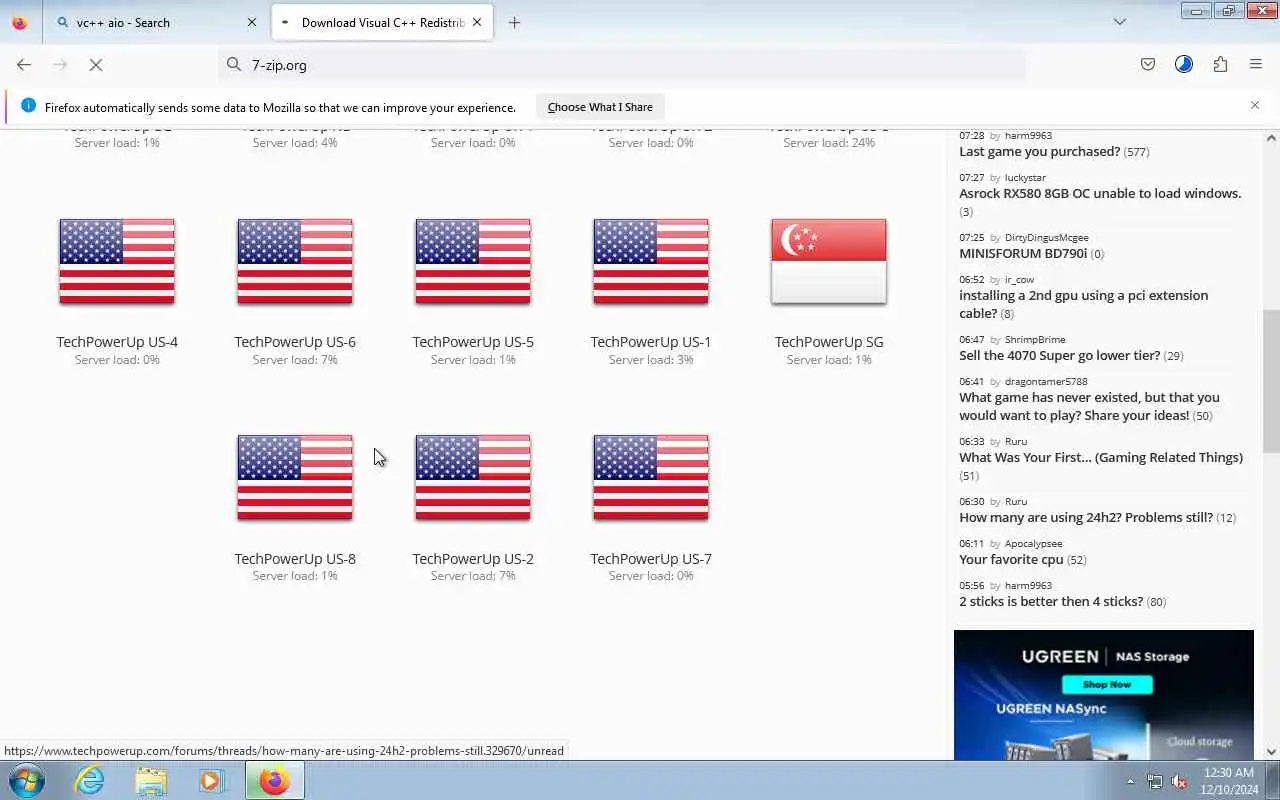Screen dimensions: 1280x800
Task: Open the Firefox account icon
Action: pos(1184,64)
